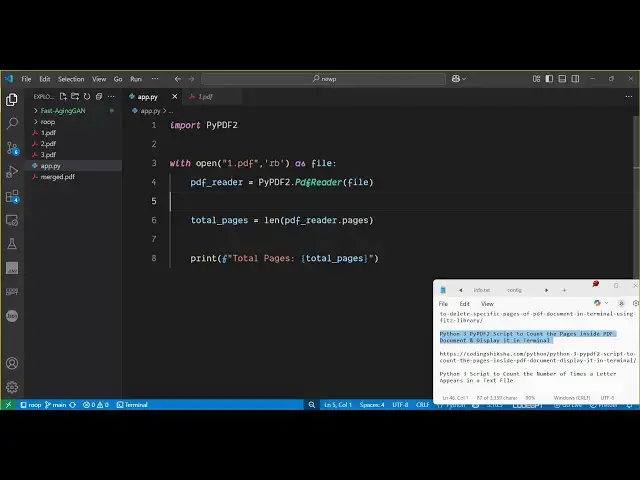The image size is (640, 480).
Task: Close the app.py editor tab
Action: (x=175, y=97)
